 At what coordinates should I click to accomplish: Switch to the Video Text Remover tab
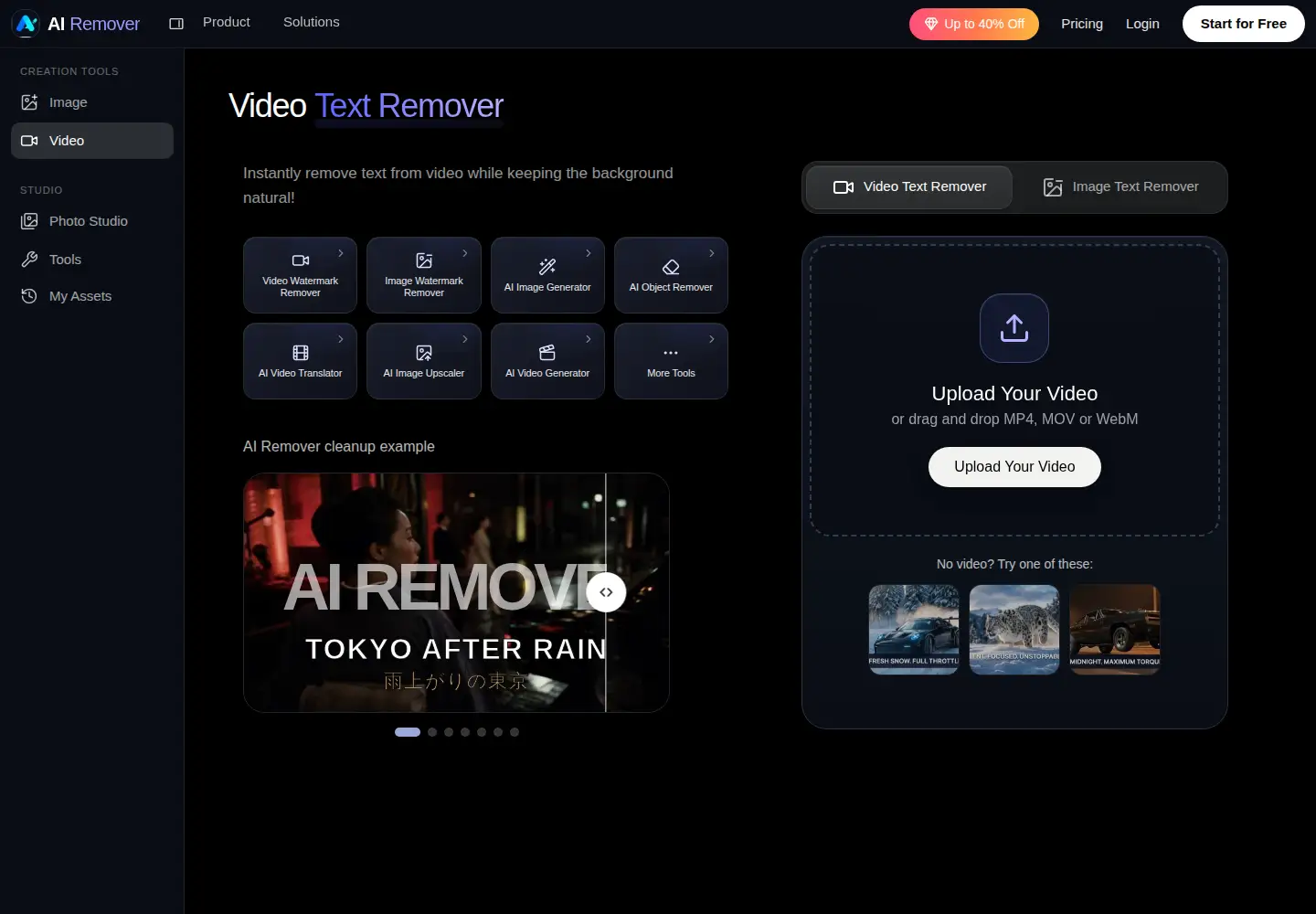click(x=909, y=187)
